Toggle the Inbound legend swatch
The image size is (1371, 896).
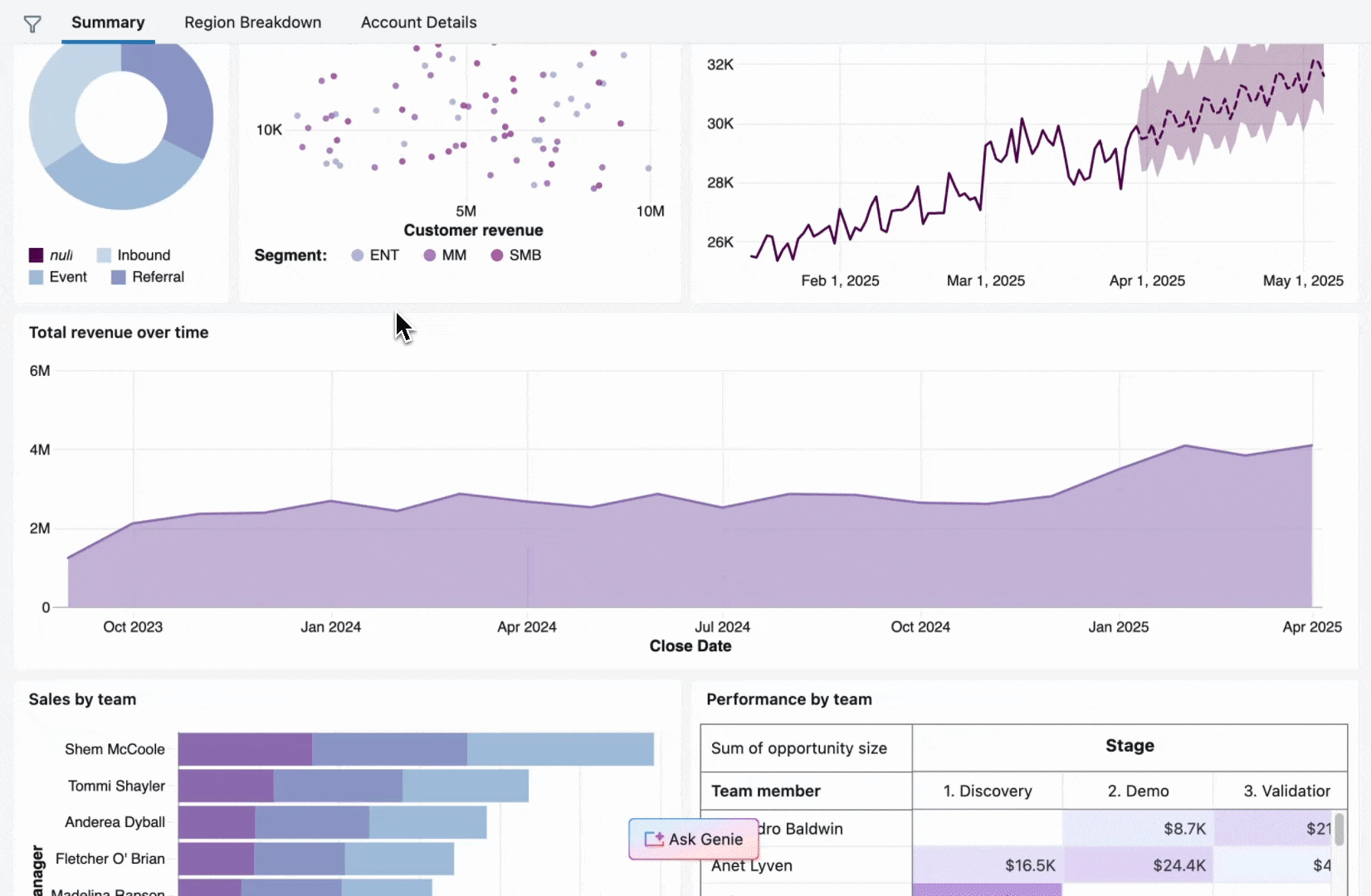104,256
